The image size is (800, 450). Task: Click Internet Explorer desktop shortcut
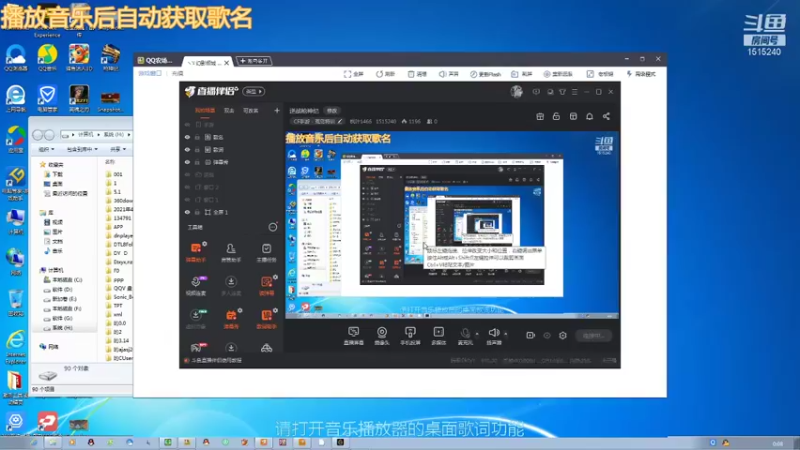[15, 346]
